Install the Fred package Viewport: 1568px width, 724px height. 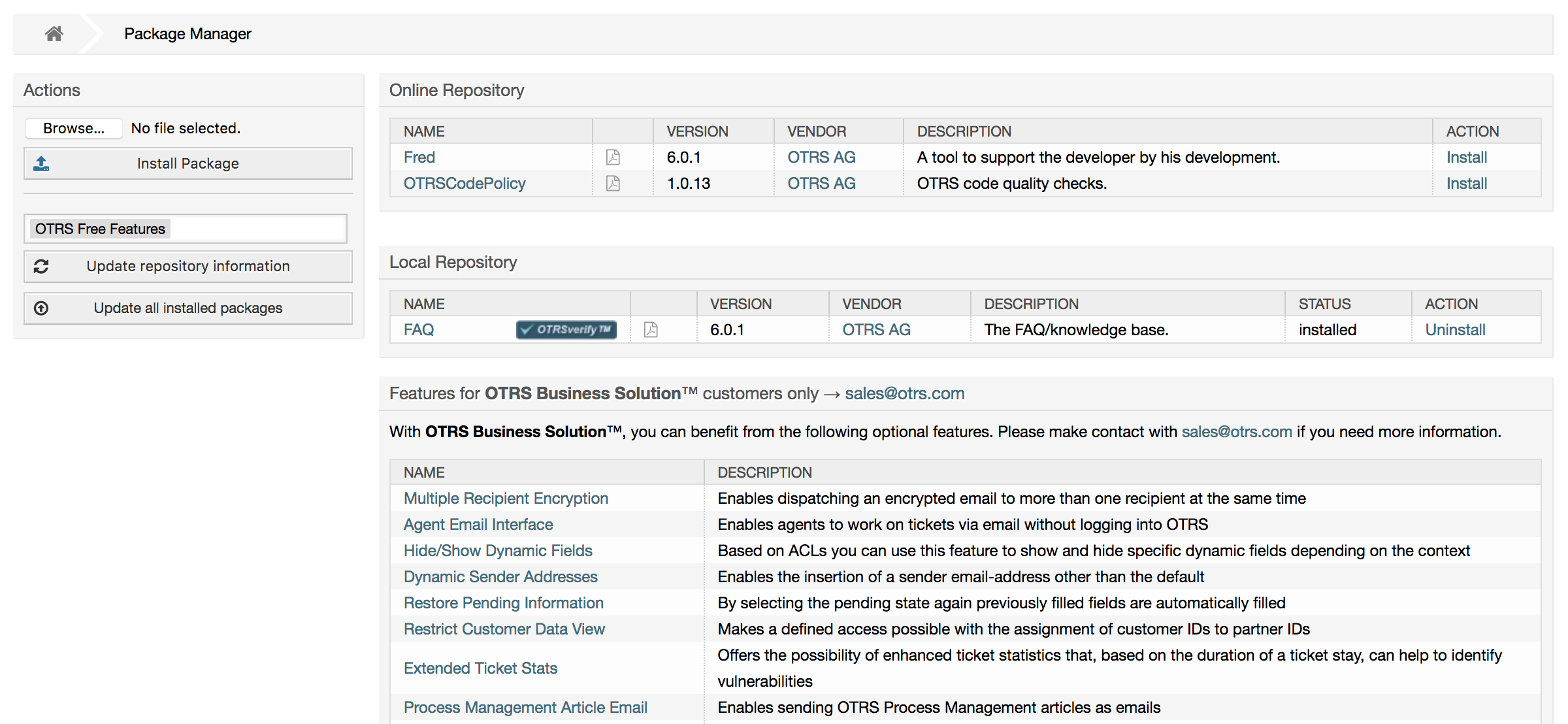(x=1466, y=157)
